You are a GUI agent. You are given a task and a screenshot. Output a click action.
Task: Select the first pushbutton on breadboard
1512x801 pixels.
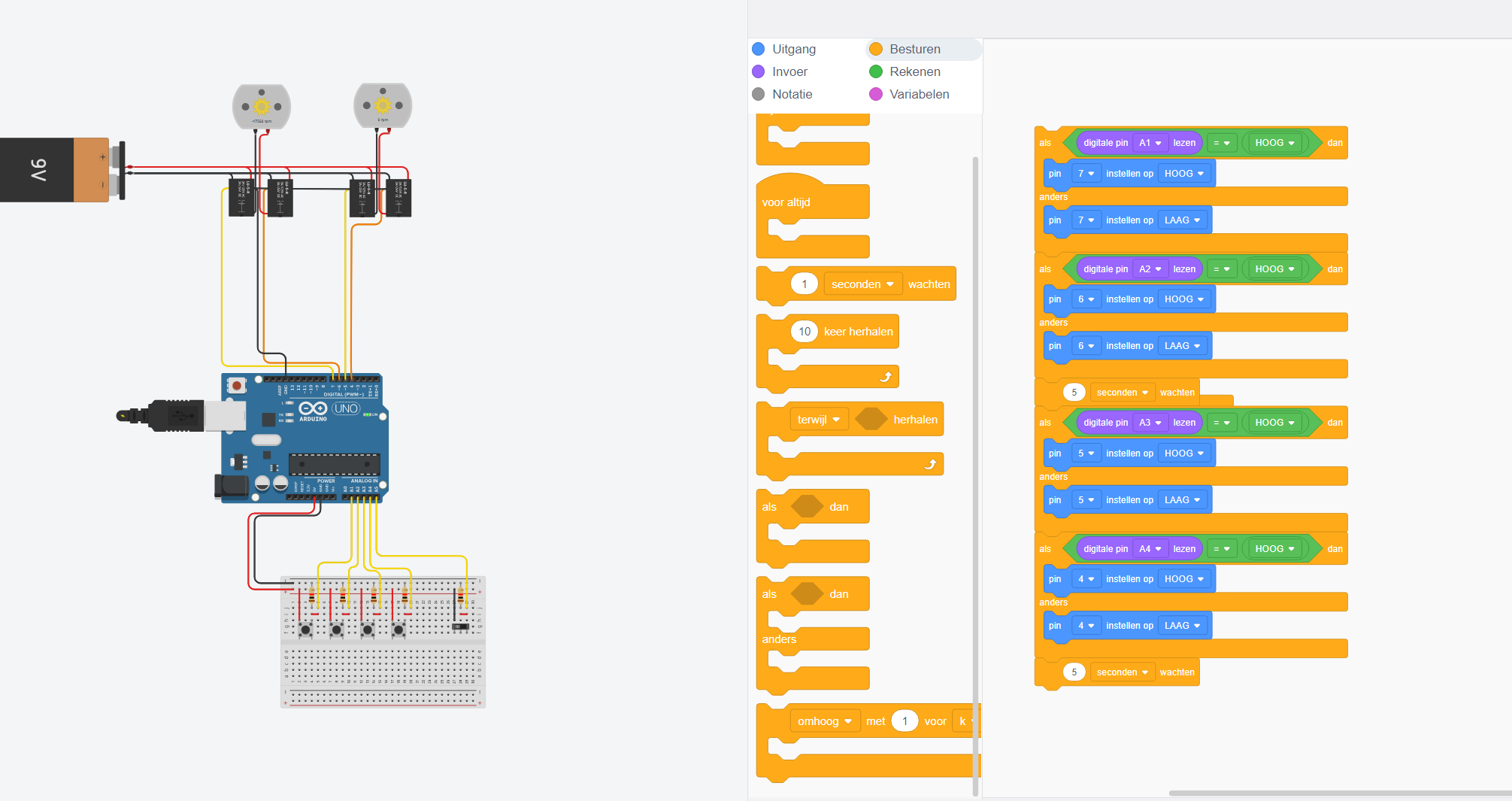305,629
